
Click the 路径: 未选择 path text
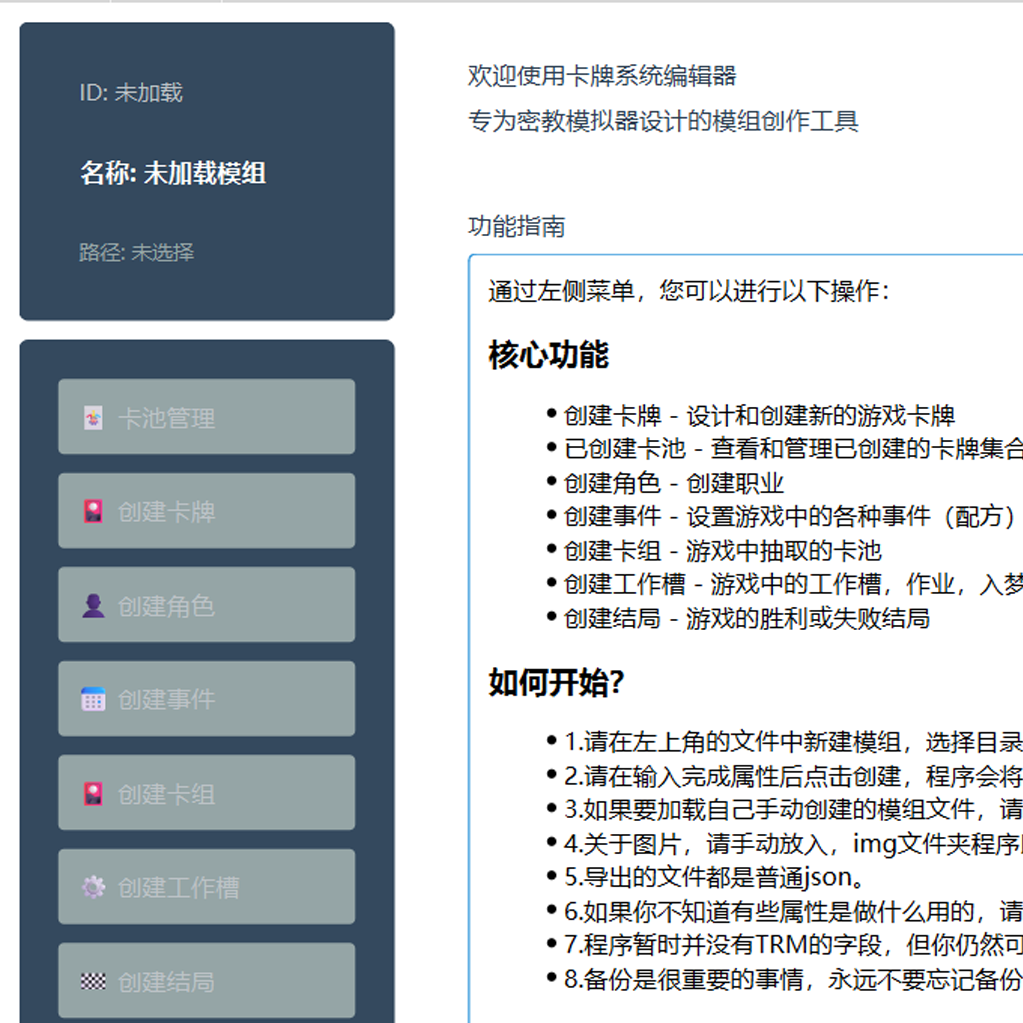point(136,252)
